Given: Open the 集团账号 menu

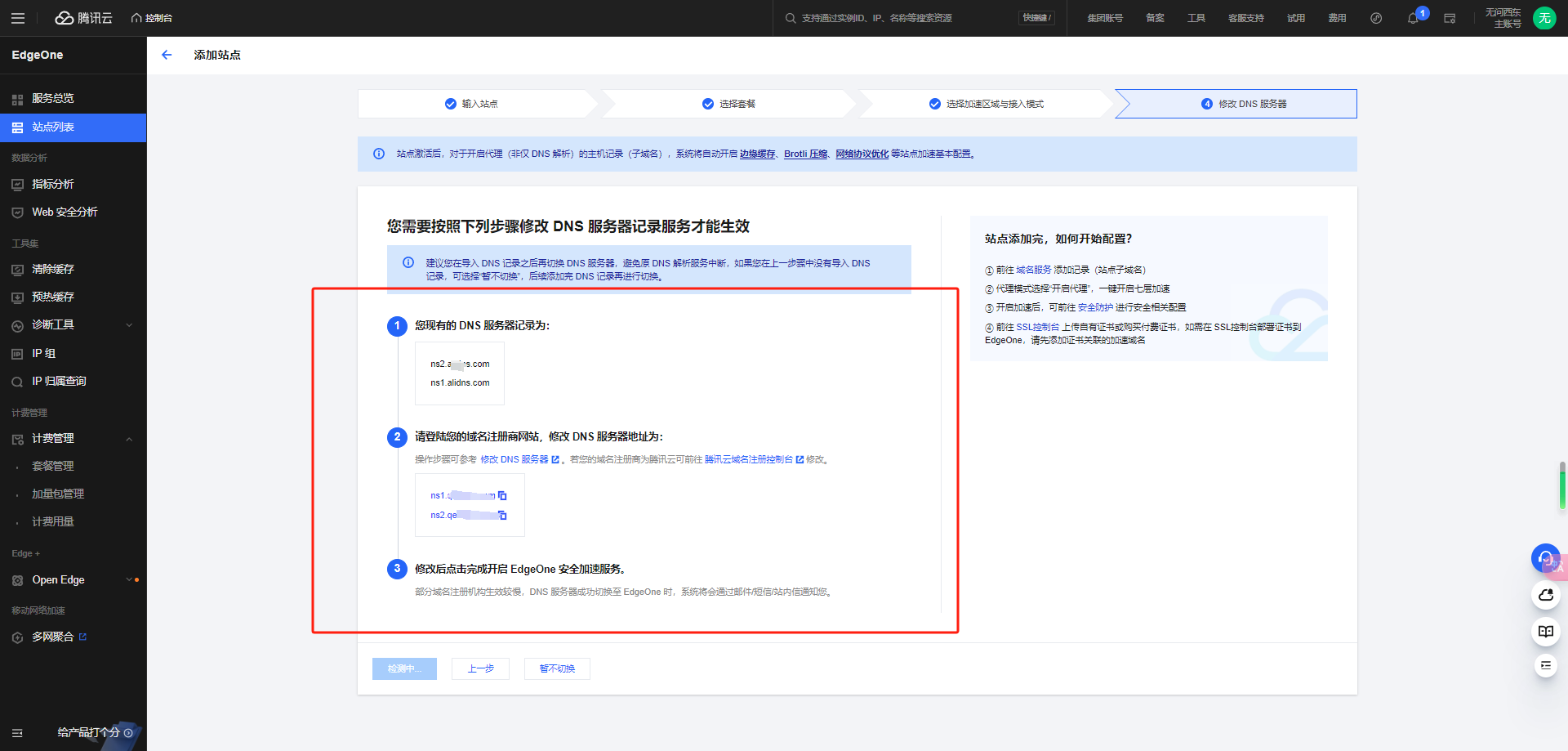Looking at the screenshot, I should click(1105, 18).
